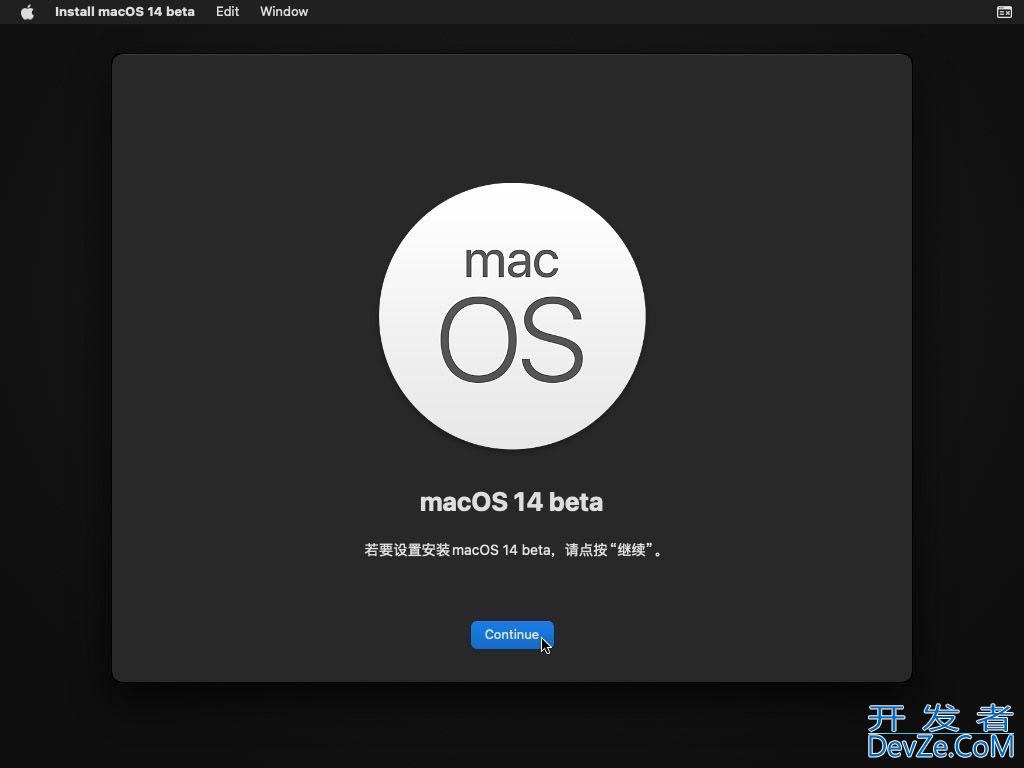Open the Edit menu
1024x768 pixels.
pyautogui.click(x=227, y=12)
